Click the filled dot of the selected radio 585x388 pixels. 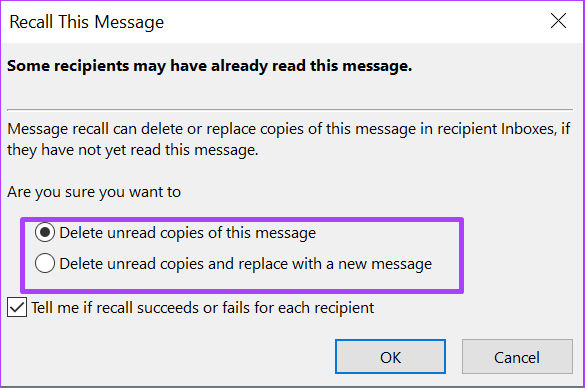[45, 232]
